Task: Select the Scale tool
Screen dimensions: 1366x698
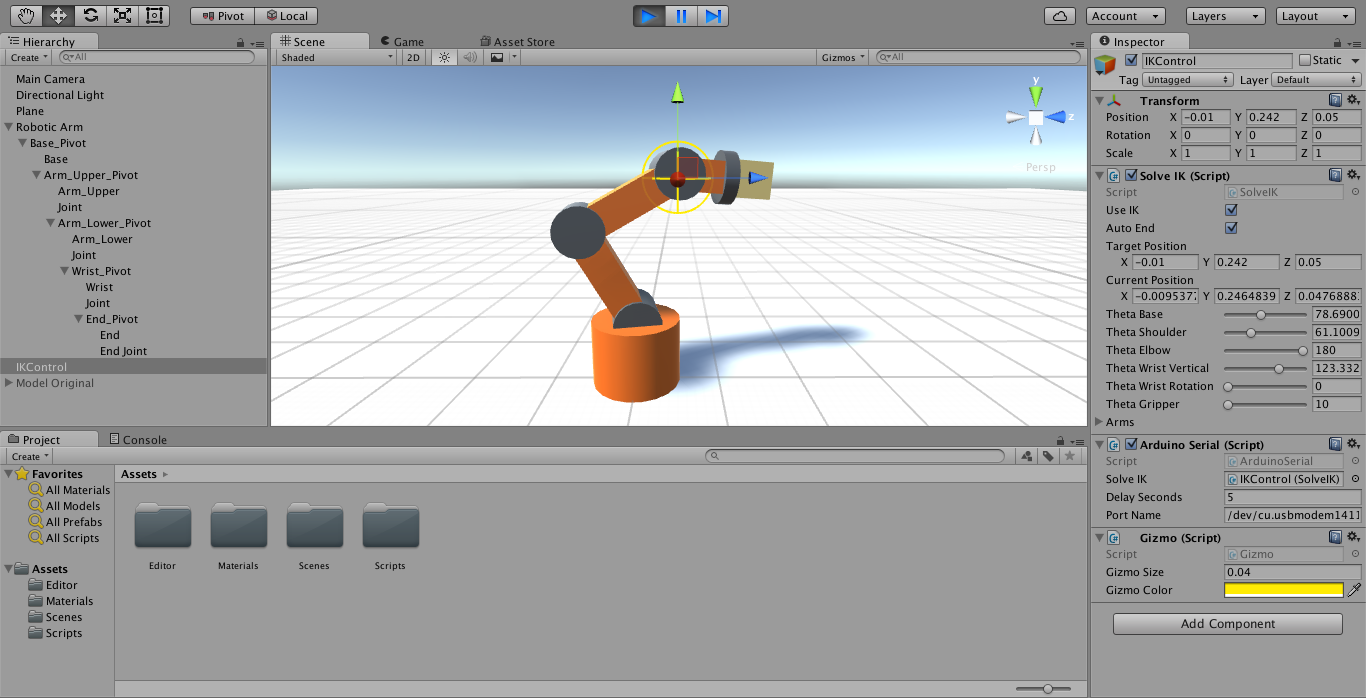Action: click(x=120, y=15)
